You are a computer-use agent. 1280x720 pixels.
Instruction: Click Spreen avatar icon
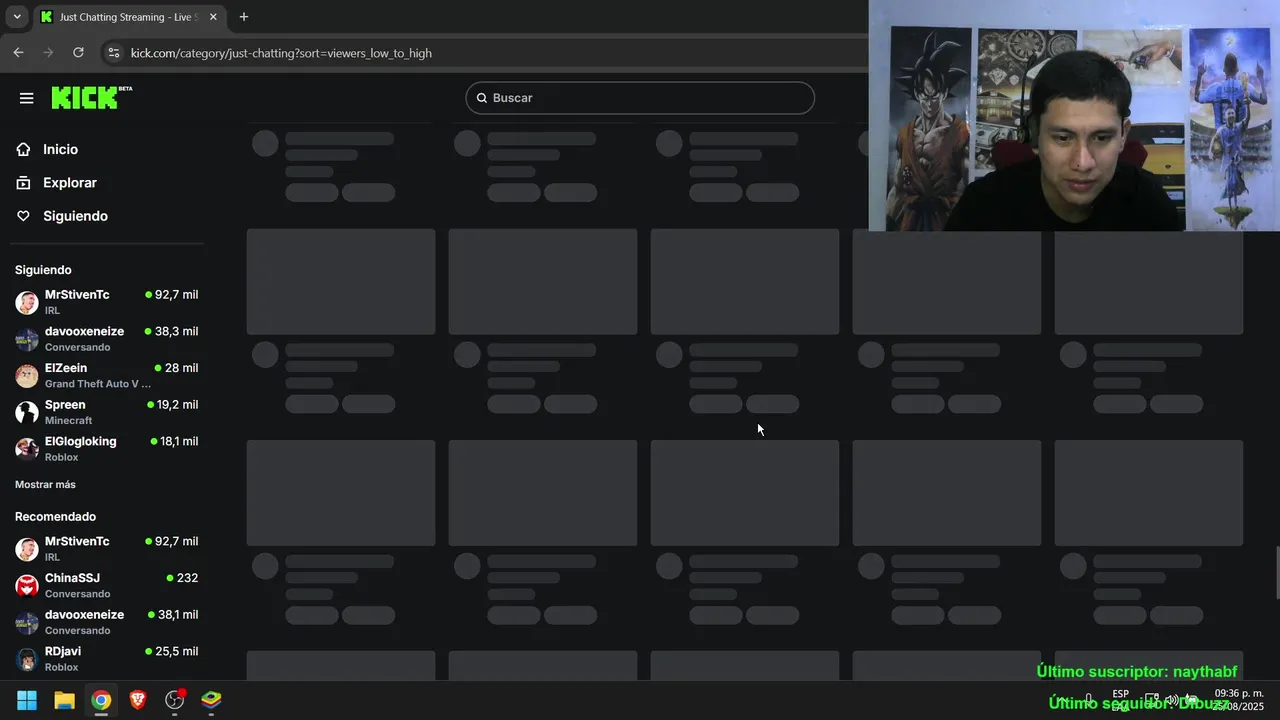[x=27, y=412]
